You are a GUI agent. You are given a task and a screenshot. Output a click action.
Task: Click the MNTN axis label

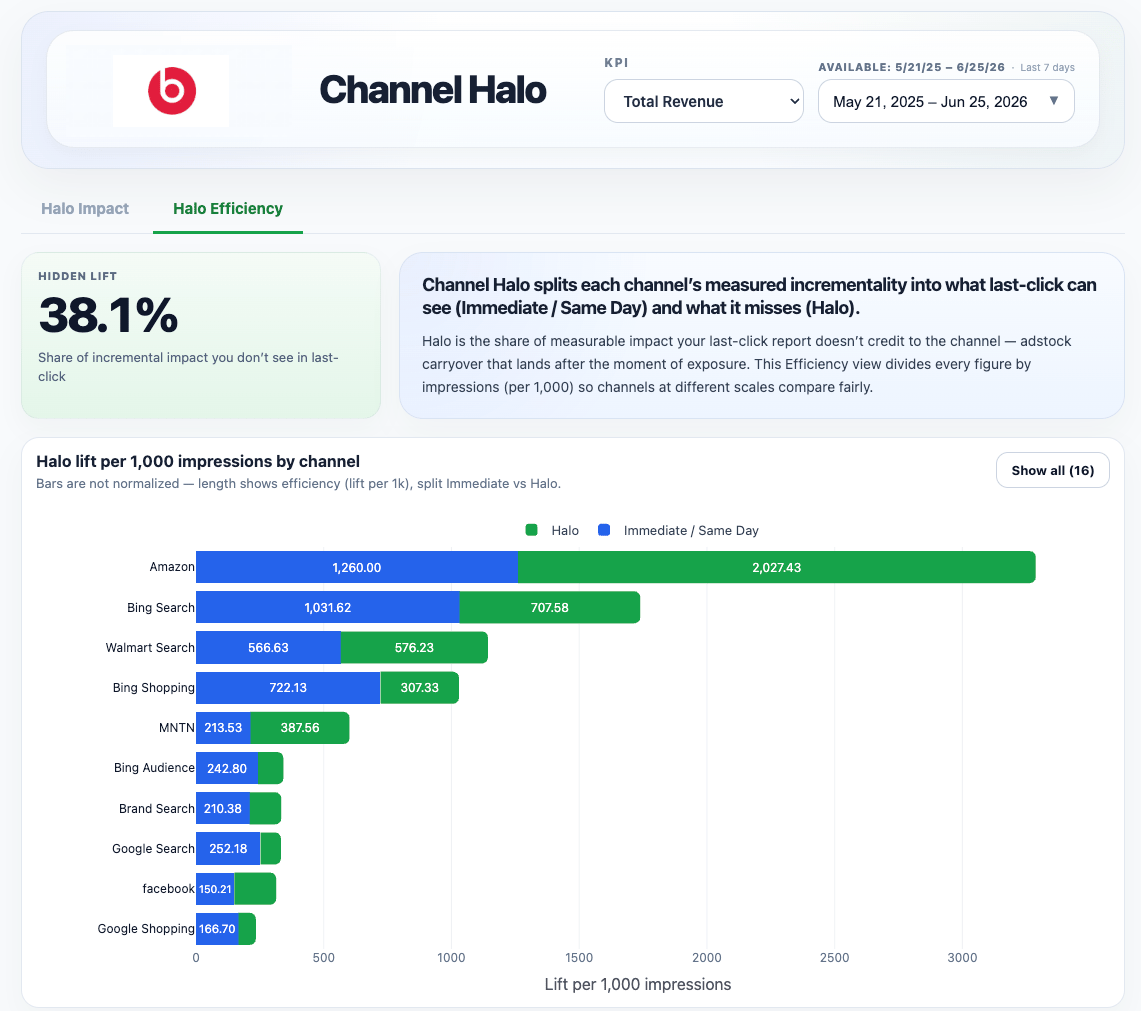pyautogui.click(x=177, y=728)
